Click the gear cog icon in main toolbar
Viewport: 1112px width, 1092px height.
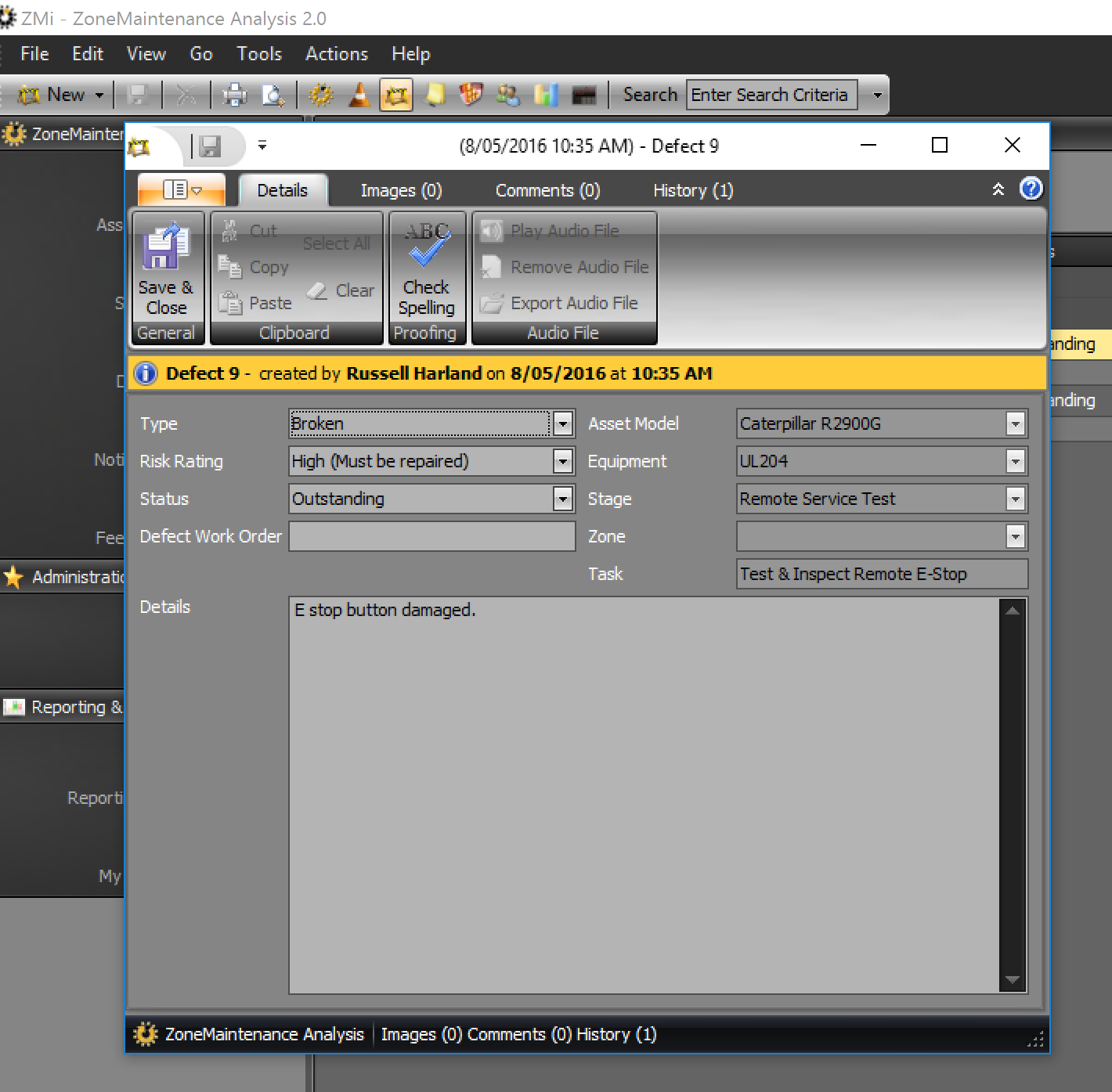pyautogui.click(x=320, y=96)
